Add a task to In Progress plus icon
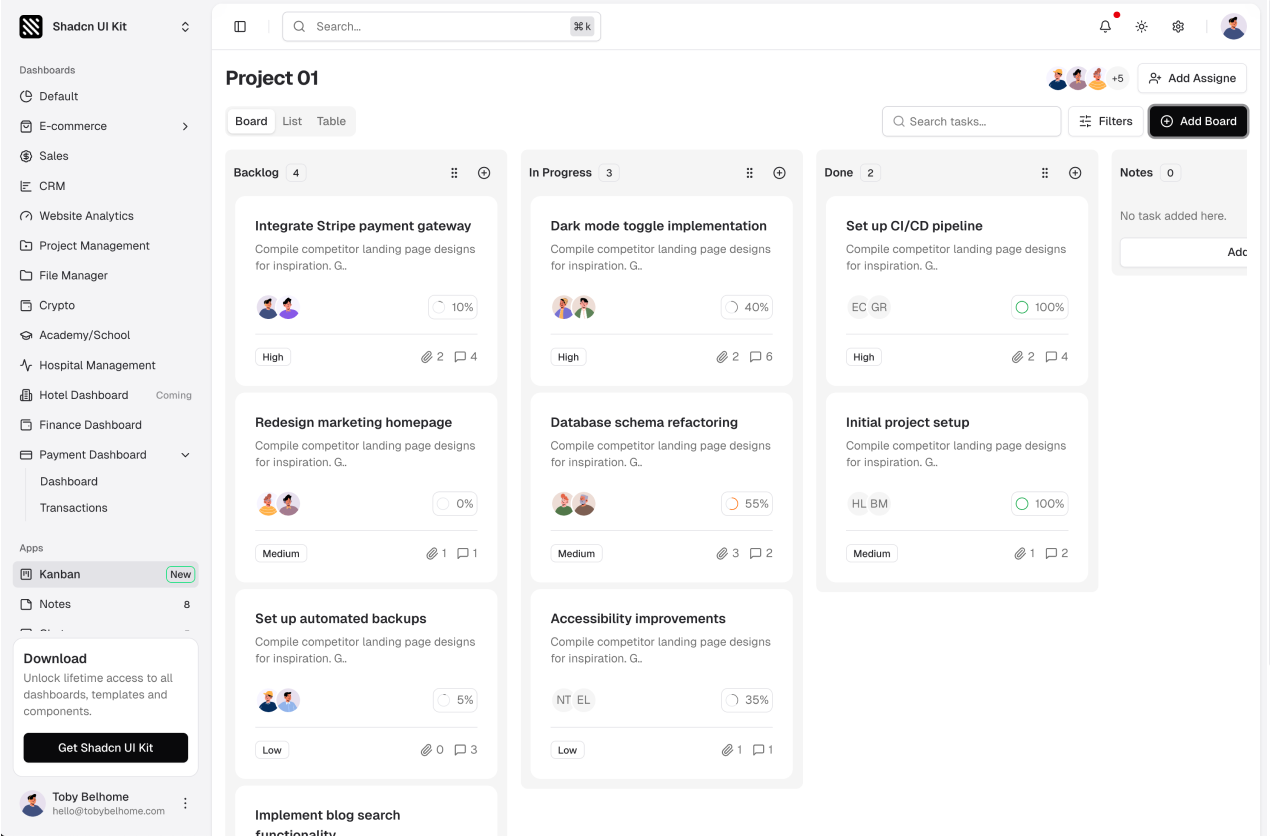1270x836 pixels. tap(779, 173)
